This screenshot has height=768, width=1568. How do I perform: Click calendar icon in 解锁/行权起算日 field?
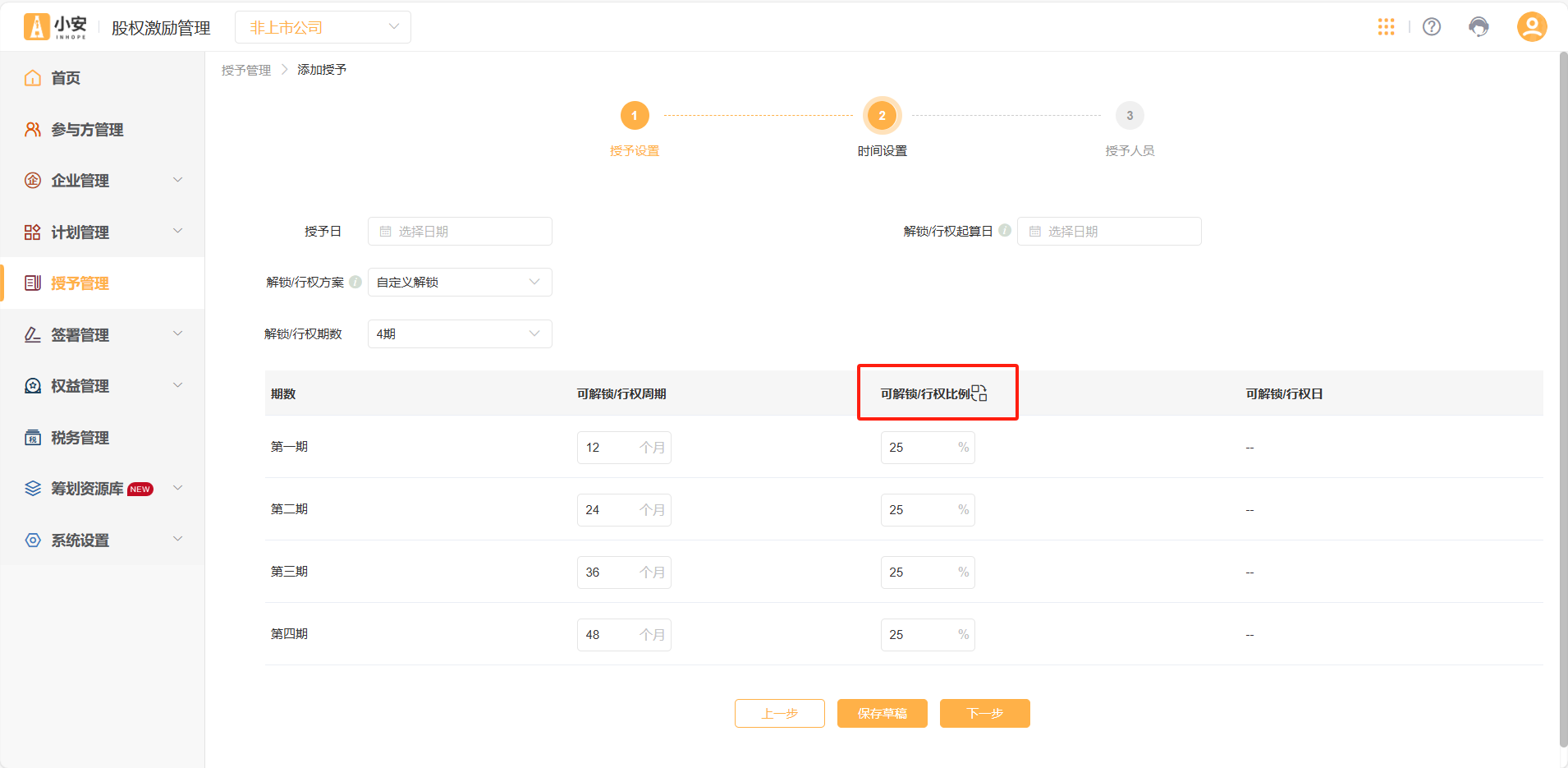pyautogui.click(x=1034, y=232)
